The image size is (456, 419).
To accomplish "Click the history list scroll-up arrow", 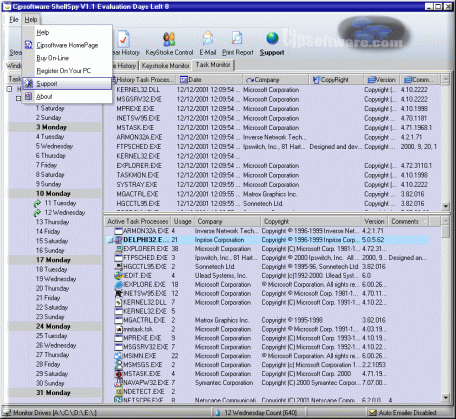I will tap(446, 79).
